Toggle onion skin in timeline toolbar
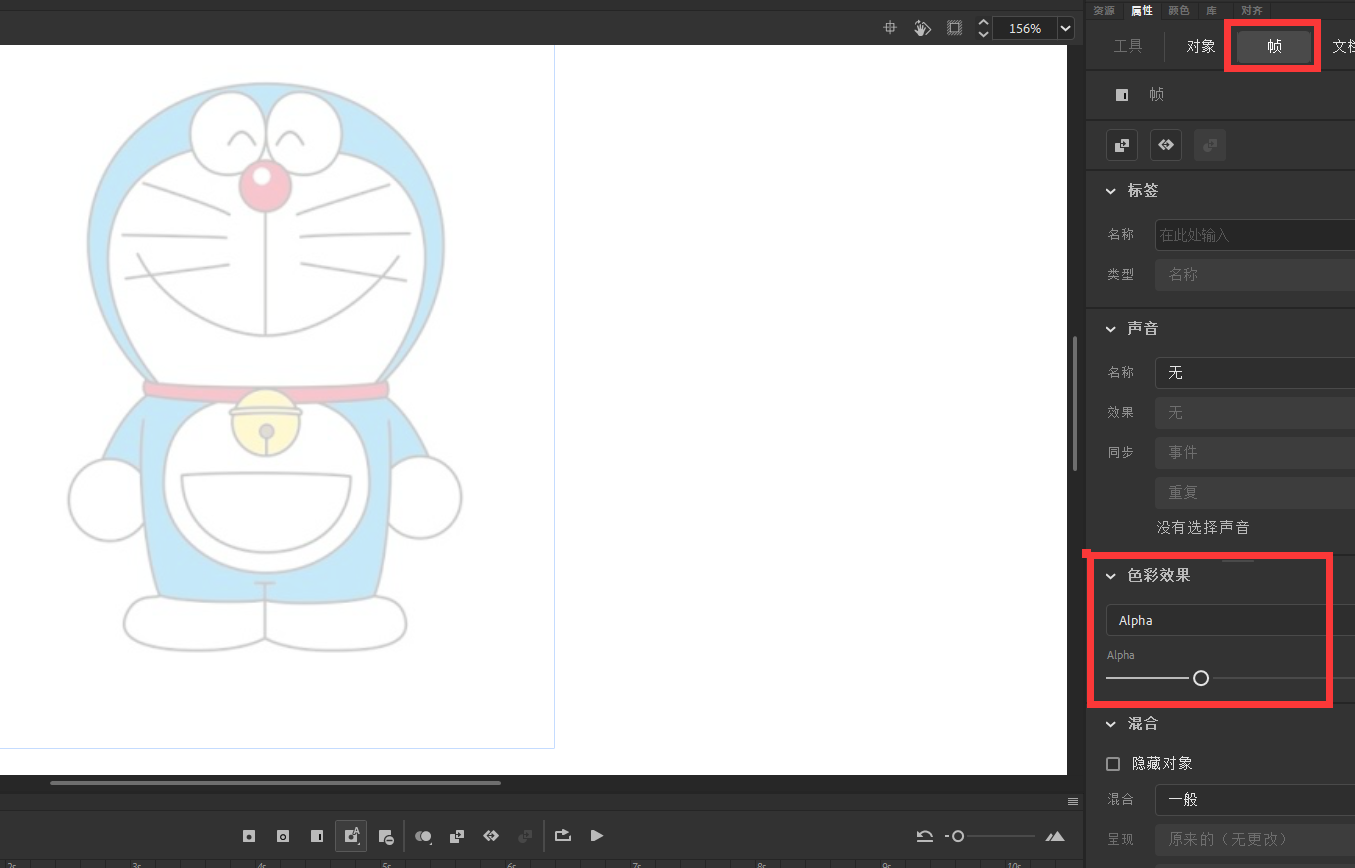The height and width of the screenshot is (868, 1355). click(x=423, y=836)
